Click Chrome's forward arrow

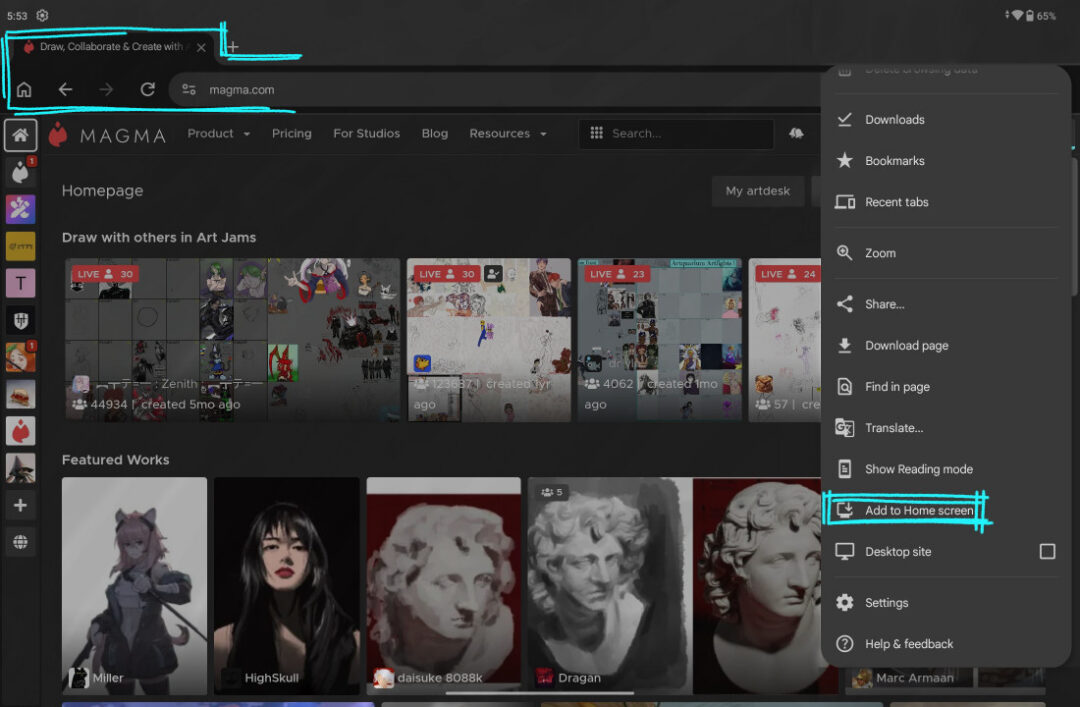click(106, 90)
